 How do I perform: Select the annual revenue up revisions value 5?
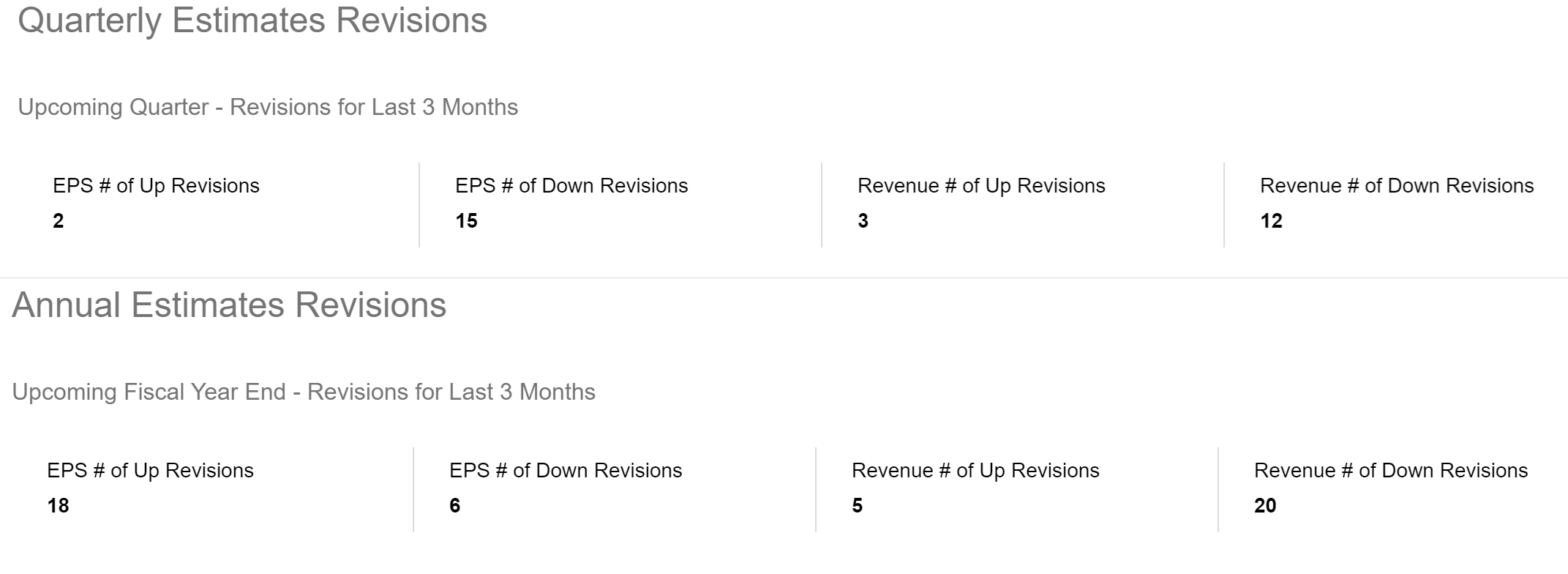857,506
